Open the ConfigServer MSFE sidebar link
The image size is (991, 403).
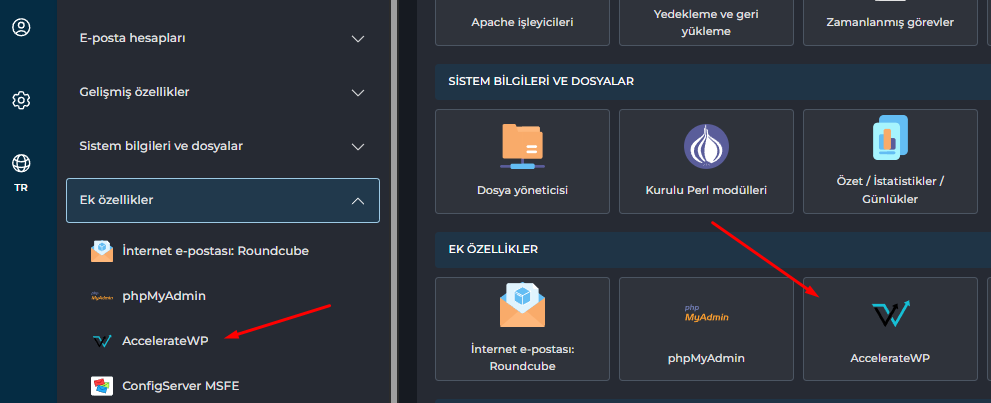(x=181, y=385)
